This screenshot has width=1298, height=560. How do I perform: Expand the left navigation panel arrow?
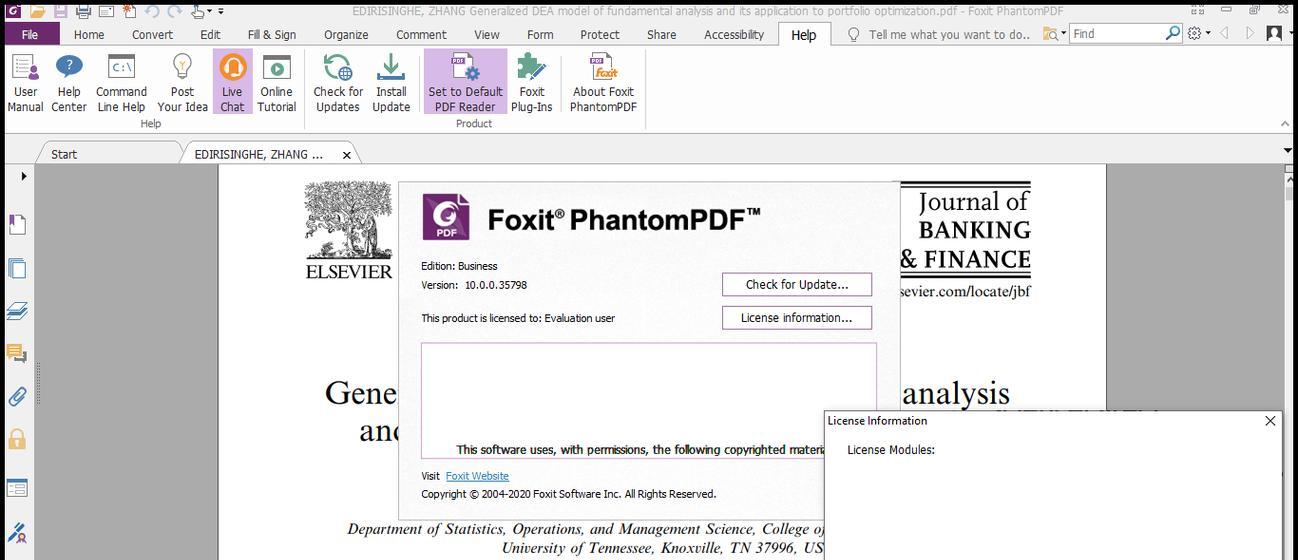click(23, 176)
